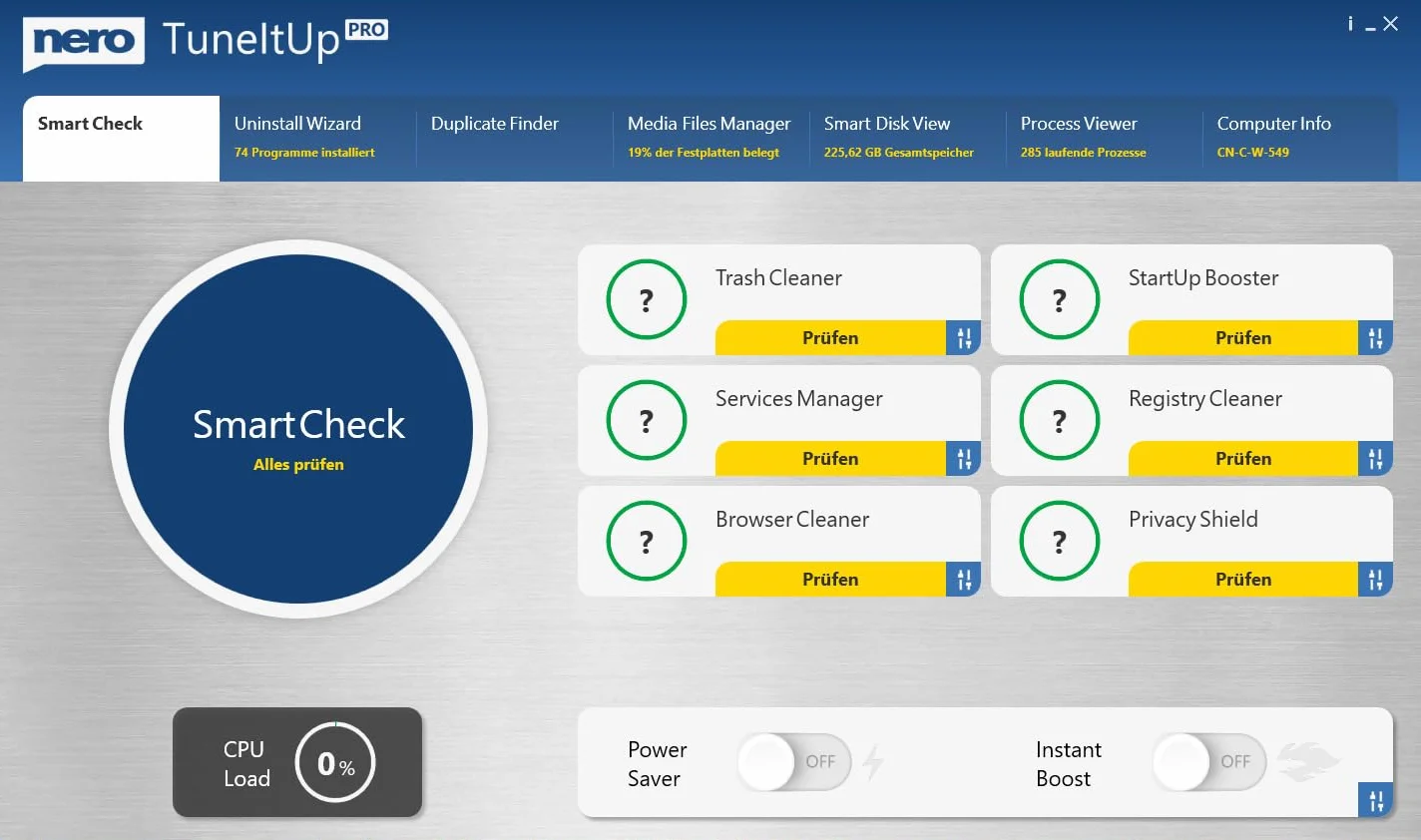Open Power Saver and Boost settings icon

tap(1375, 800)
